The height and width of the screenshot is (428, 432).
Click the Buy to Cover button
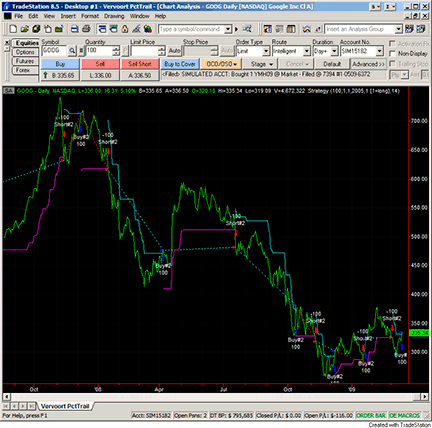point(180,64)
